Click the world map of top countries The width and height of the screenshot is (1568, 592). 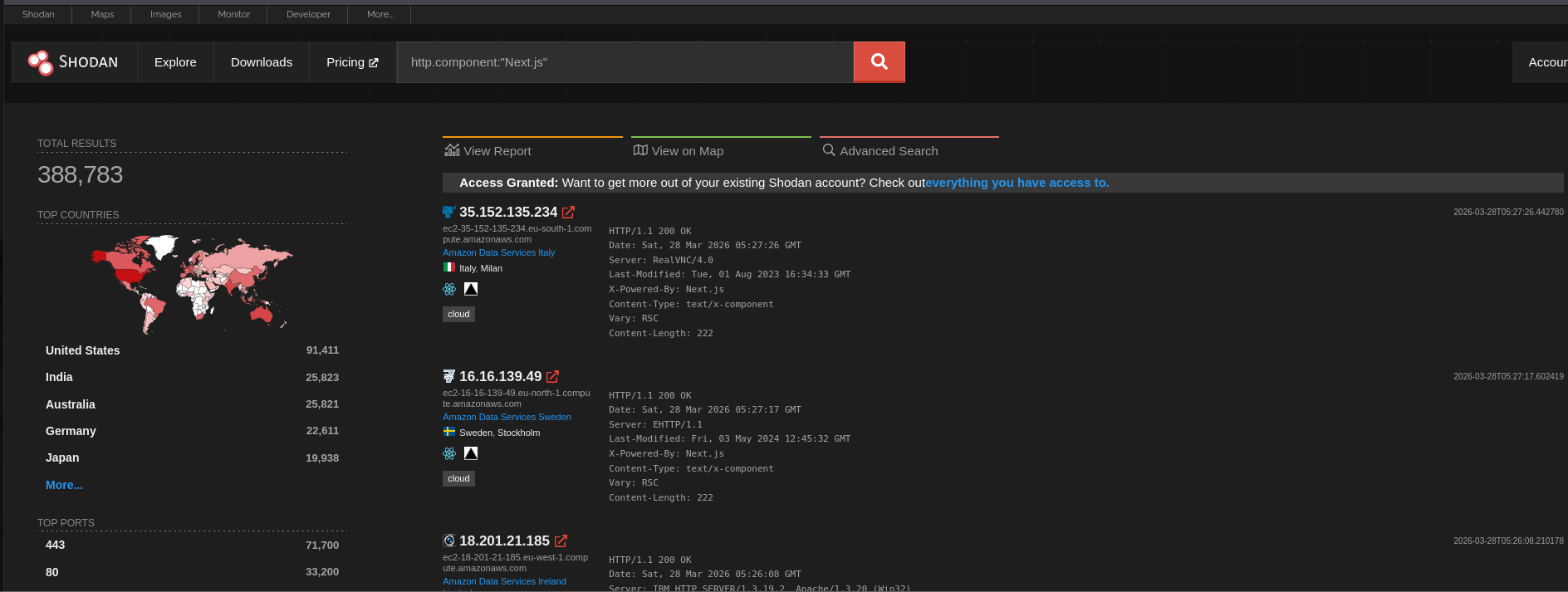coord(192,284)
